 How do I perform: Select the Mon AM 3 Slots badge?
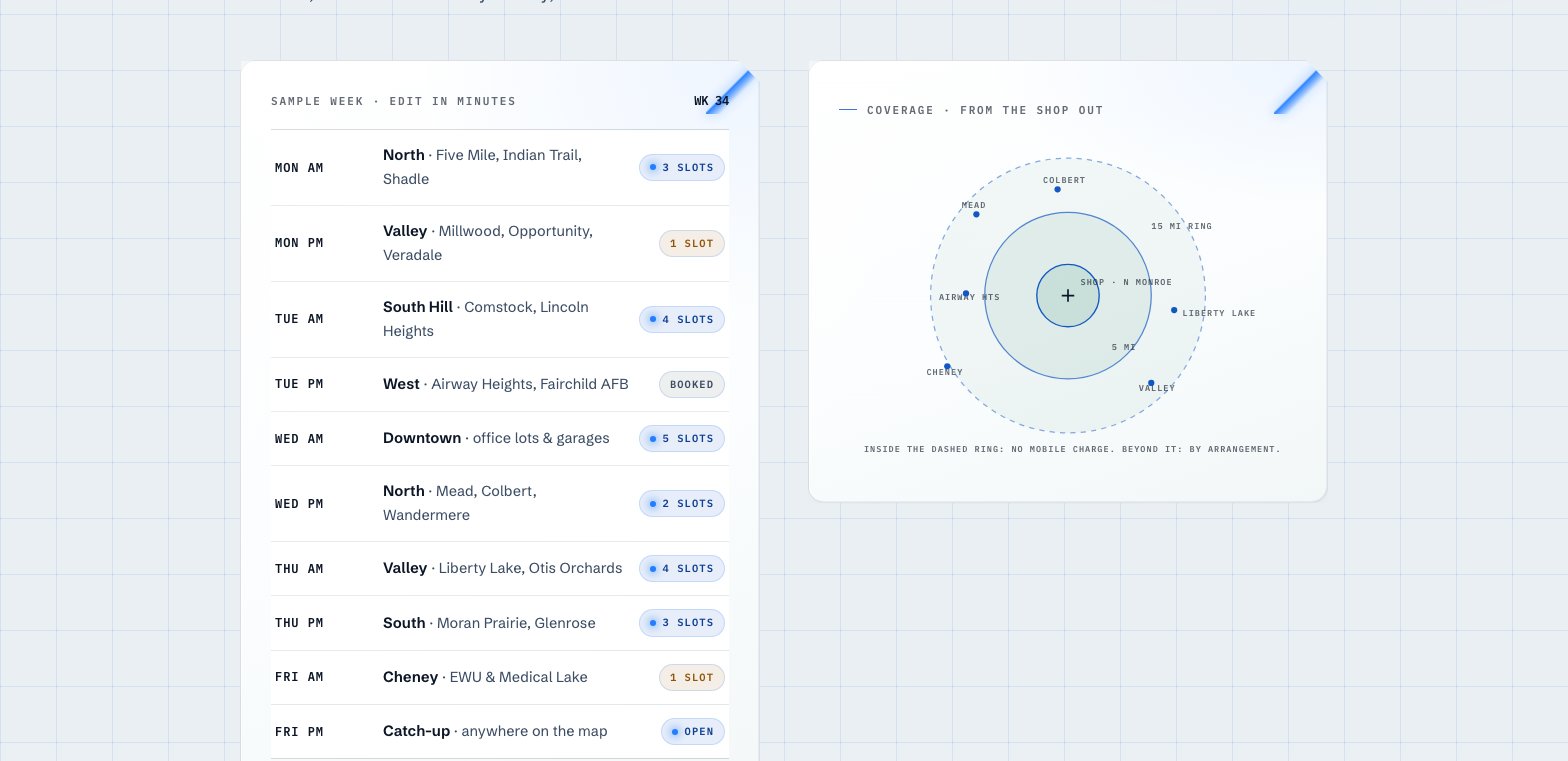point(682,168)
